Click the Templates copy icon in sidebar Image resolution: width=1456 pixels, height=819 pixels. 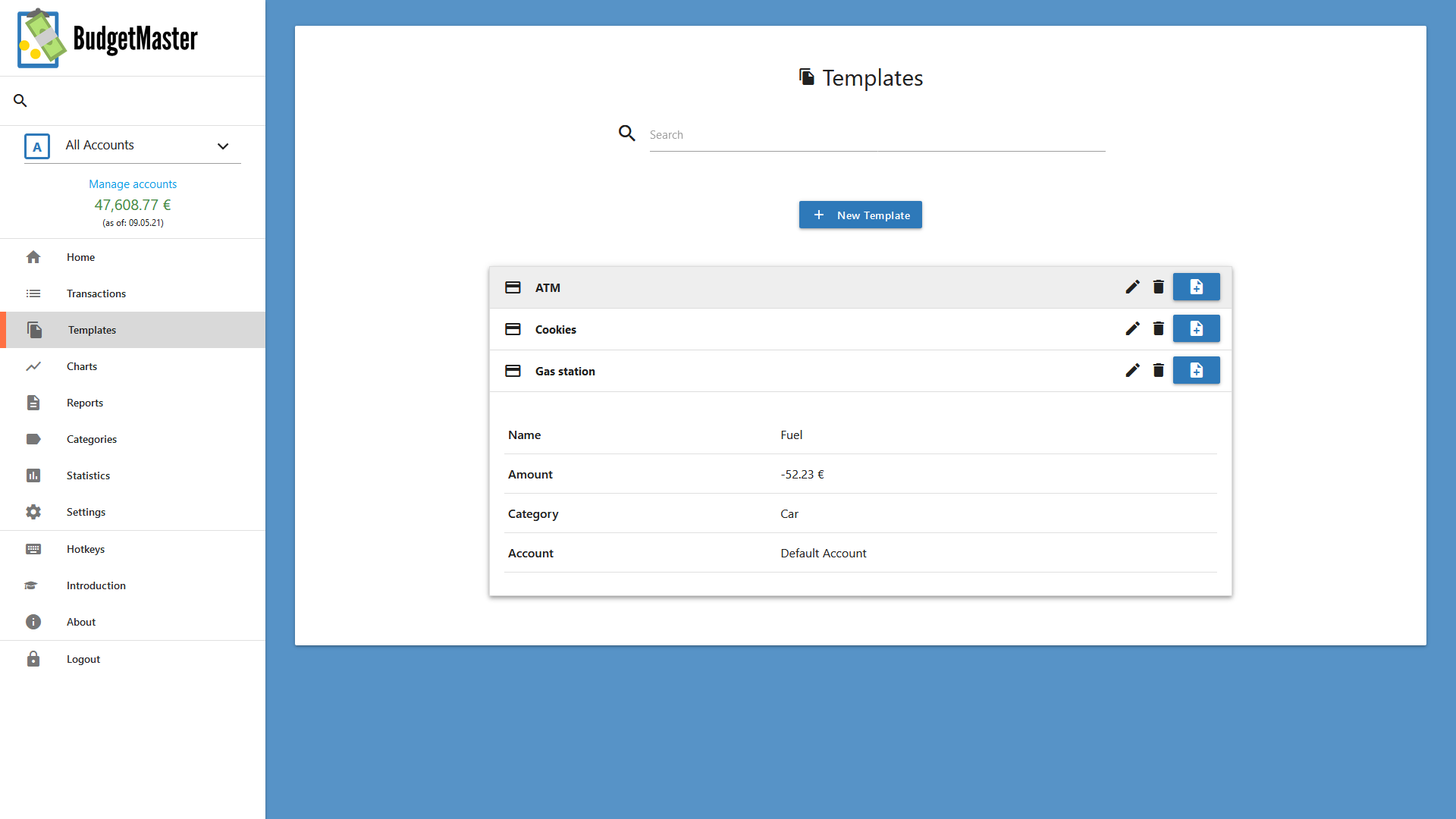tap(34, 330)
